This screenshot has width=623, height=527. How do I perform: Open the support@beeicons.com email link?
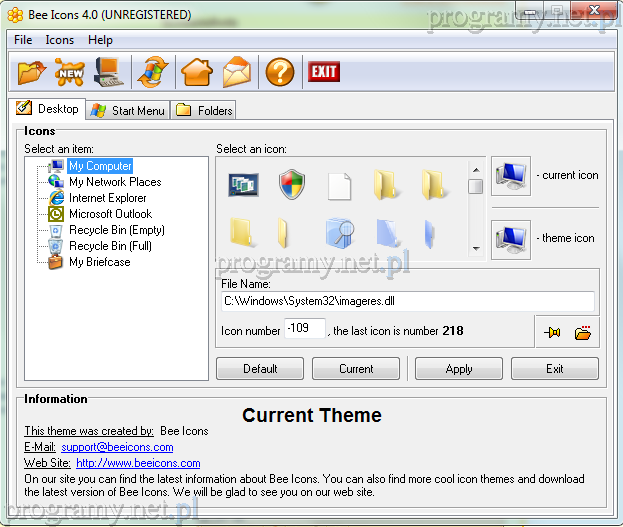pos(117,447)
